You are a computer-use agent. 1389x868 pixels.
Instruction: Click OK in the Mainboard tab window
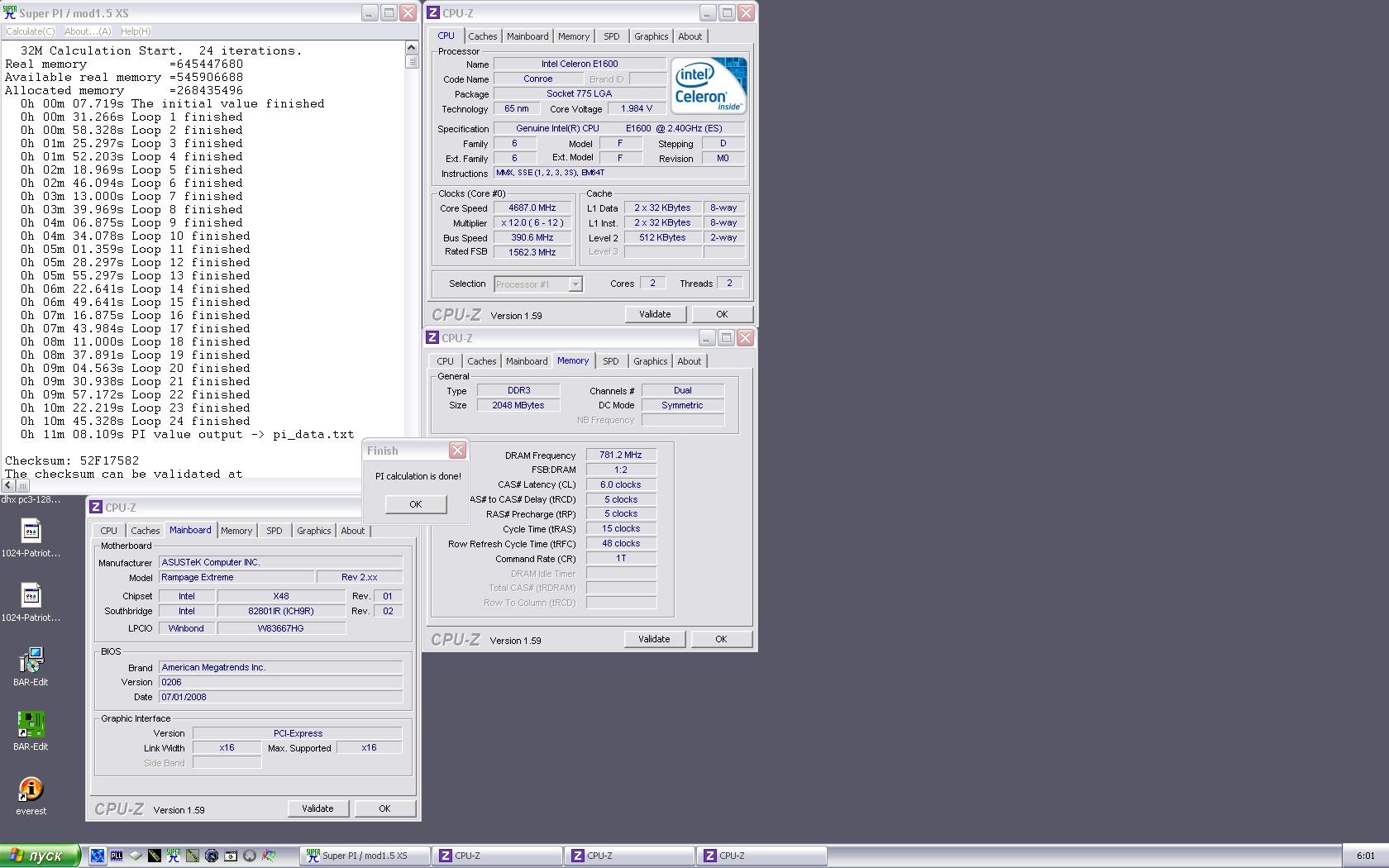[384, 808]
